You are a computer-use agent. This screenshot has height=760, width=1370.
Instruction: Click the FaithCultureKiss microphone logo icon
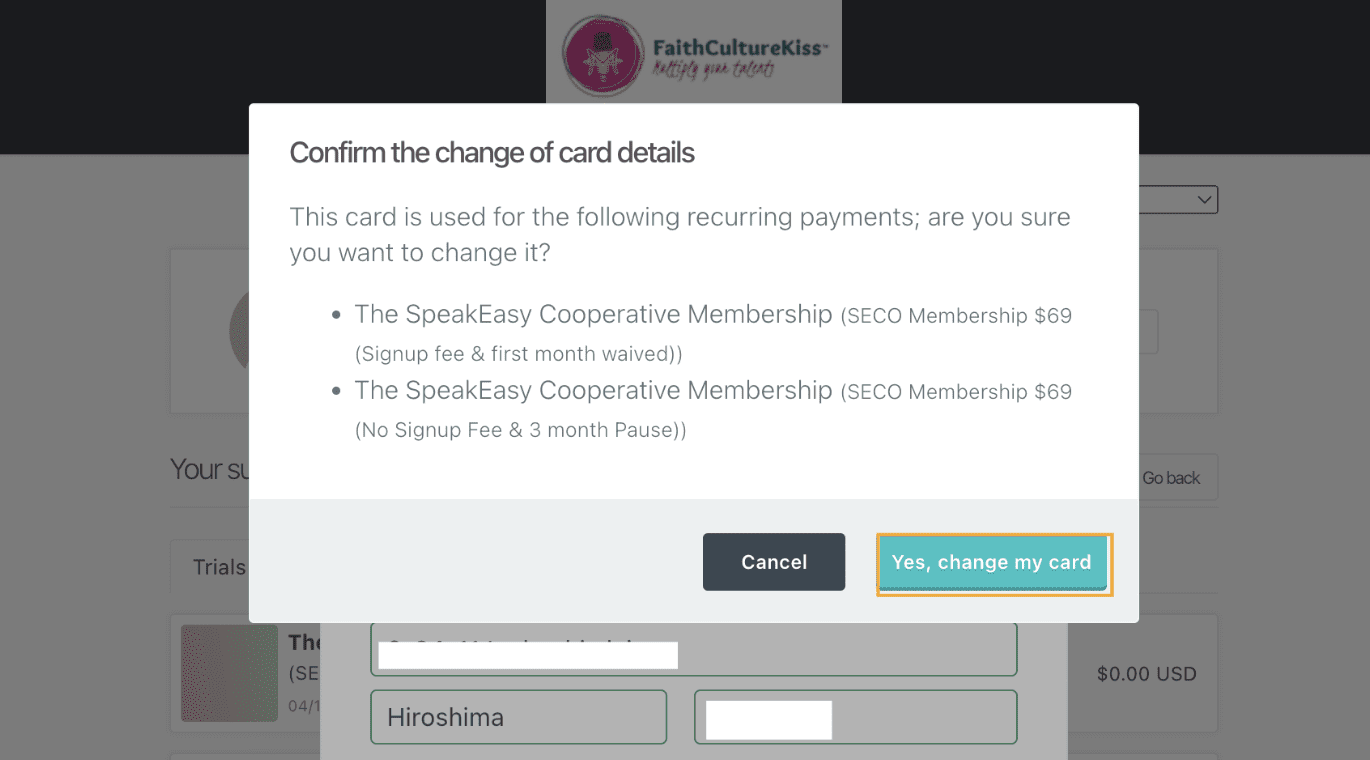point(602,56)
